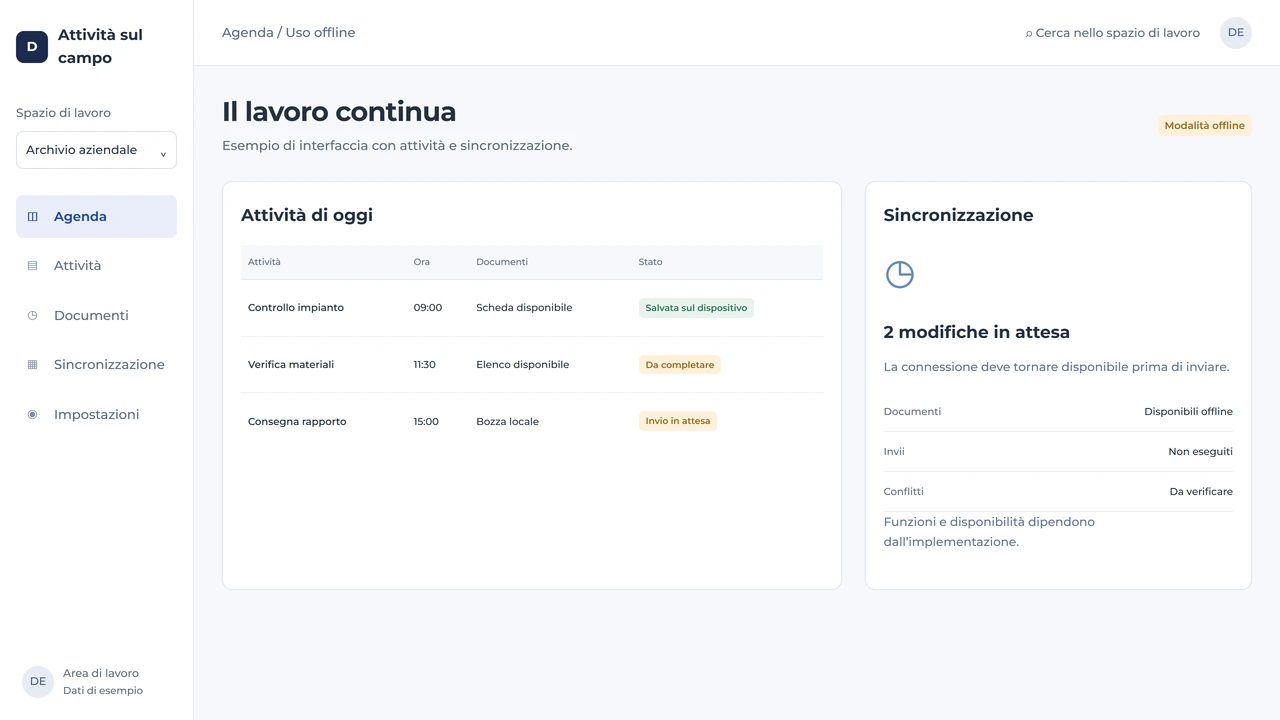
Task: Click the D app logo icon
Action: (x=32, y=47)
